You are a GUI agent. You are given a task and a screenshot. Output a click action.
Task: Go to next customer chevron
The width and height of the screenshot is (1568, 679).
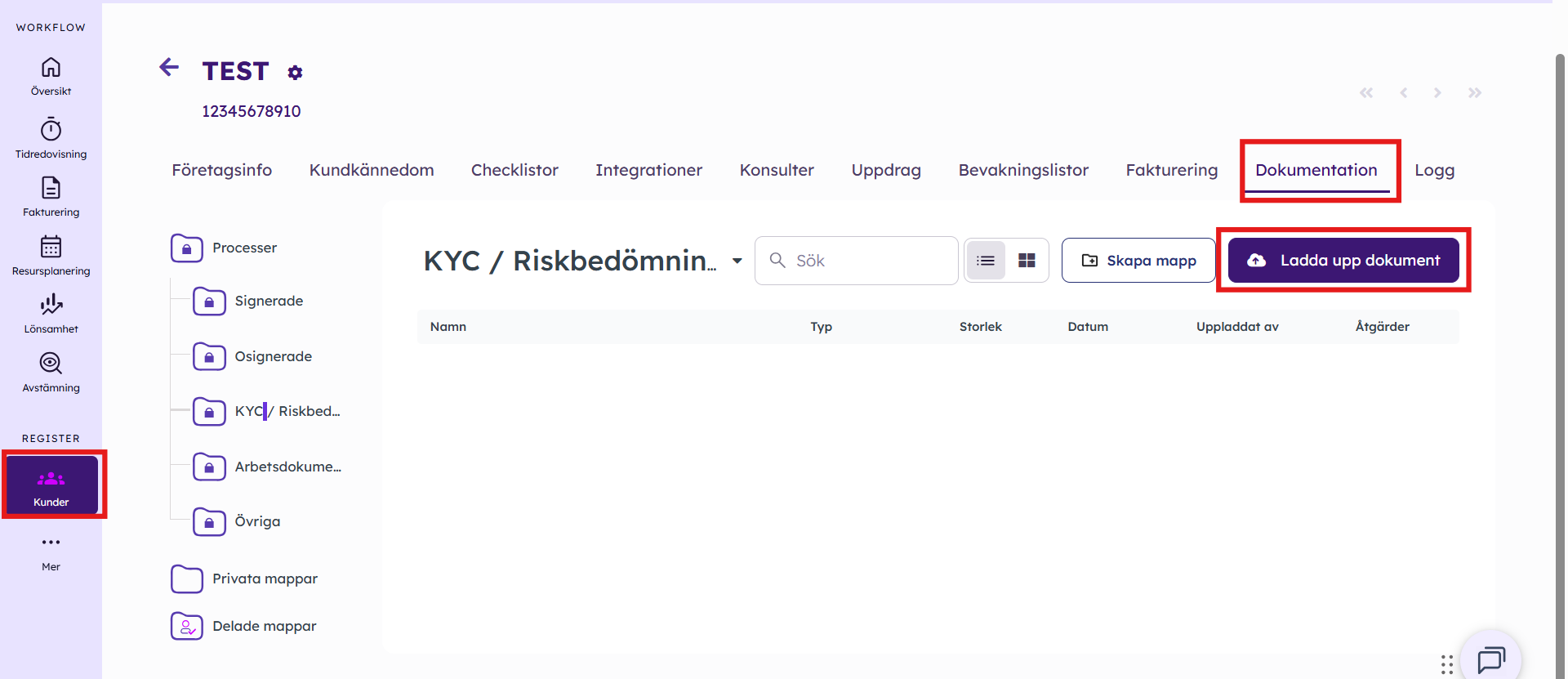click(1437, 92)
